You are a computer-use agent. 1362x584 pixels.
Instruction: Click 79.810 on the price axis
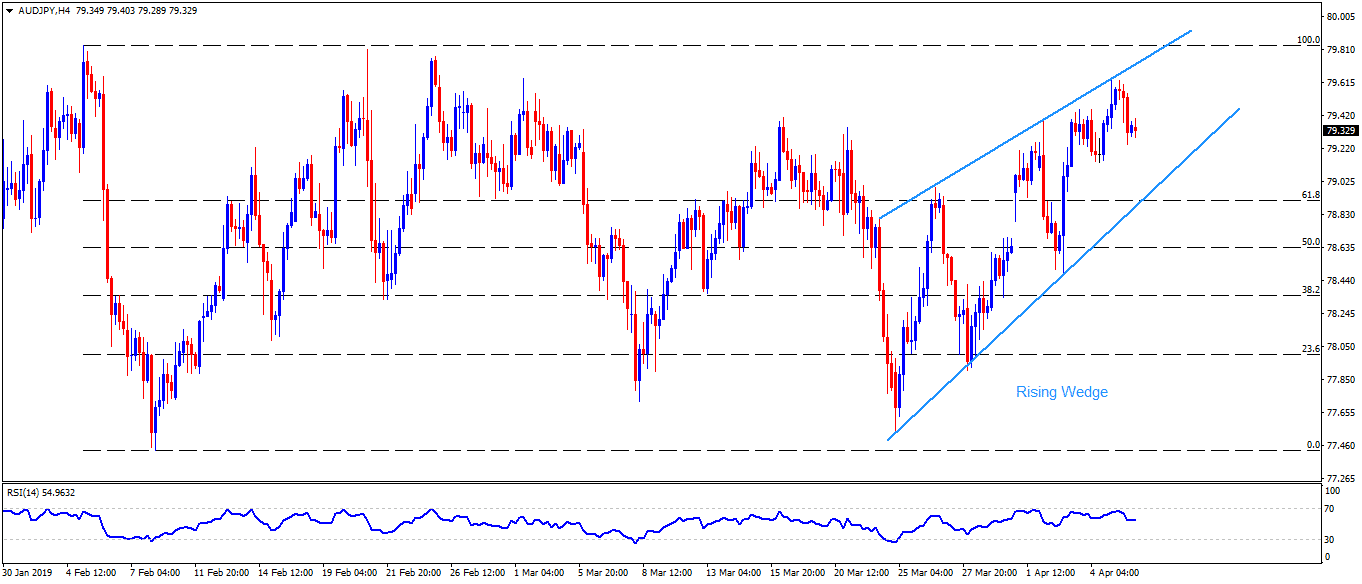tap(1341, 49)
